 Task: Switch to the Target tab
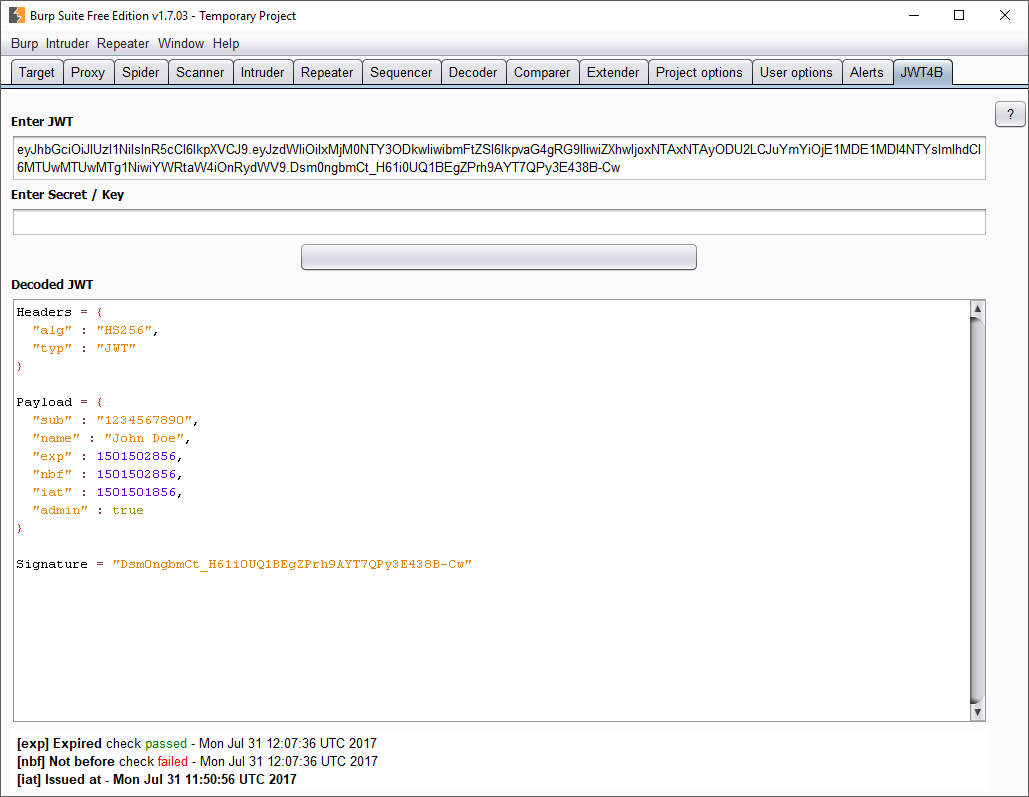(x=37, y=72)
